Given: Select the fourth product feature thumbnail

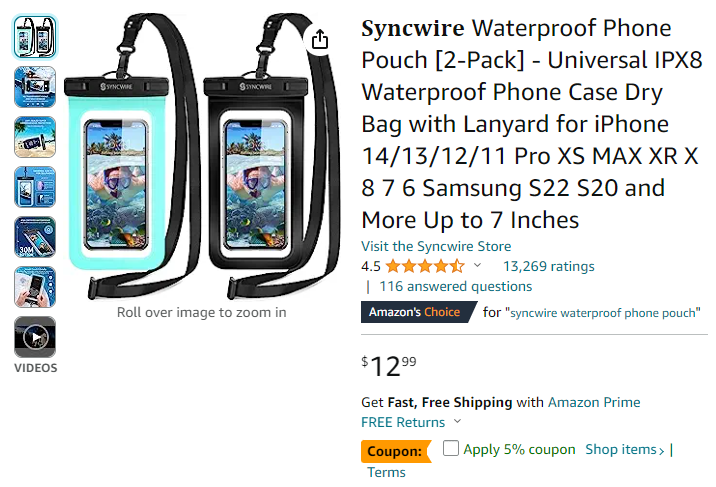Looking at the screenshot, I should [x=35, y=187].
